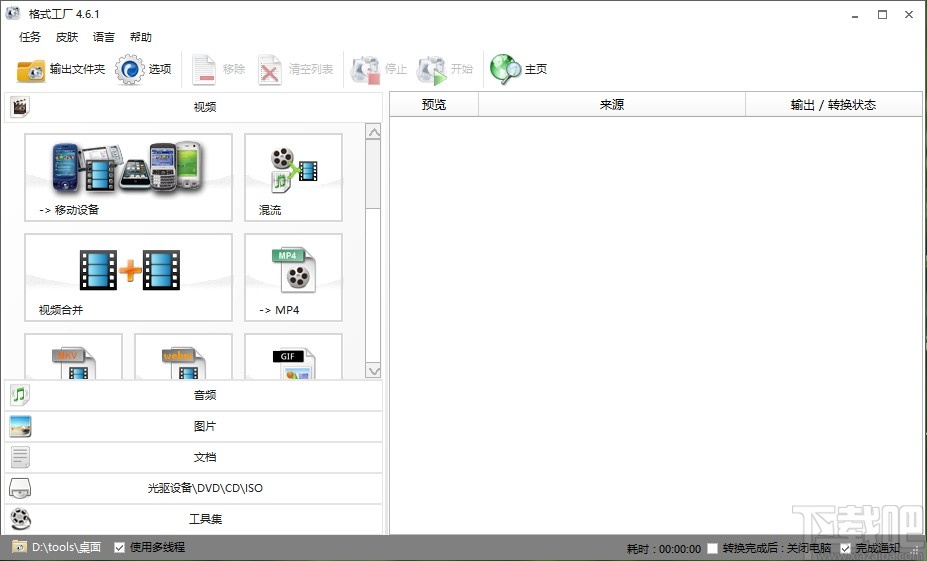Click the audio music note icon
The width and height of the screenshot is (927, 561).
tap(20, 395)
